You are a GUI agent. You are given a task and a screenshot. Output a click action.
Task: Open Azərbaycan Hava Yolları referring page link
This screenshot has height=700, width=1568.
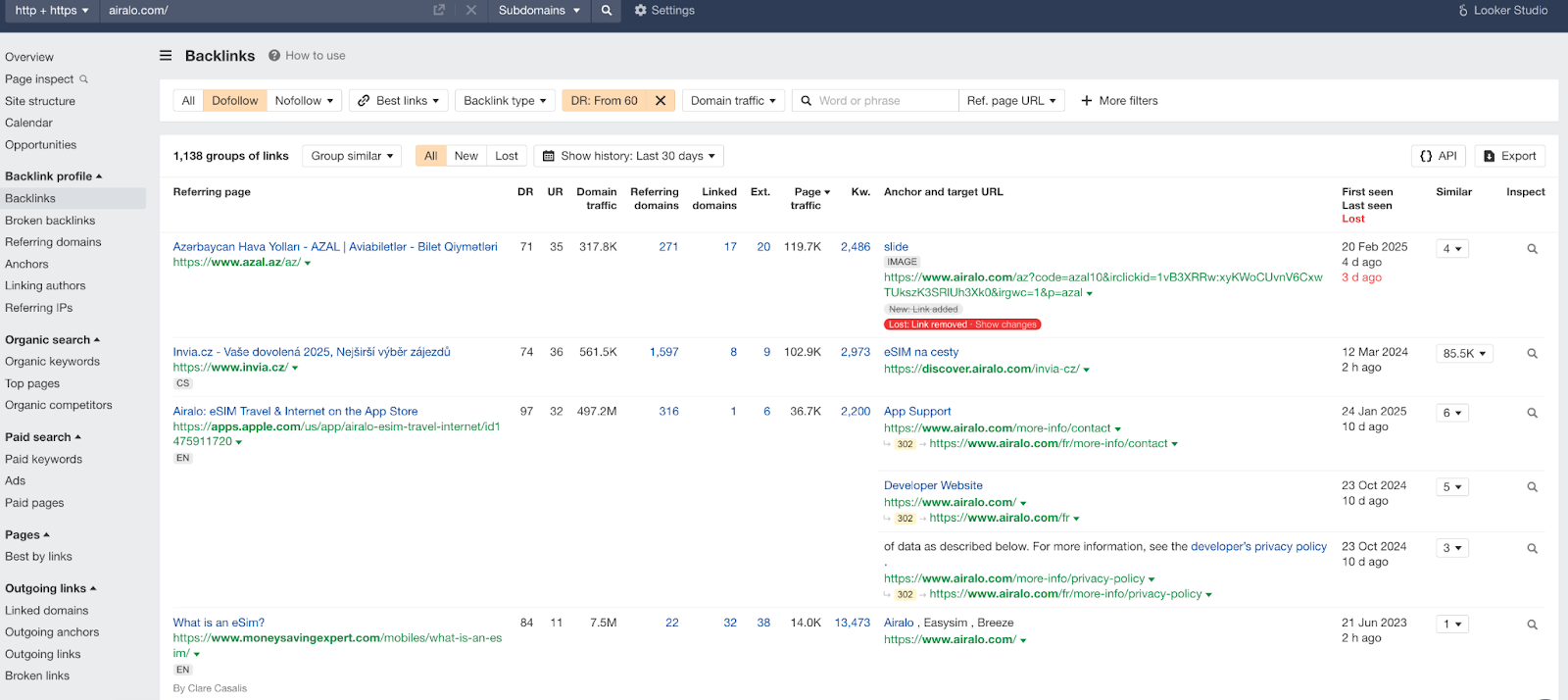pyautogui.click(x=335, y=247)
